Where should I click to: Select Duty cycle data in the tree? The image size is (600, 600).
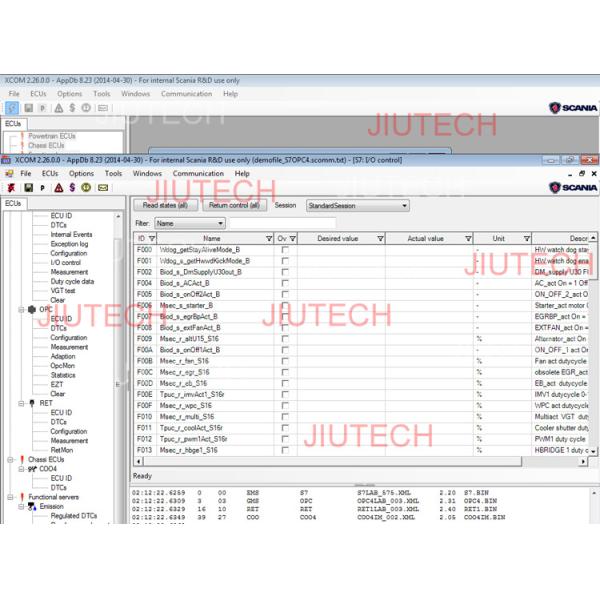[72, 281]
